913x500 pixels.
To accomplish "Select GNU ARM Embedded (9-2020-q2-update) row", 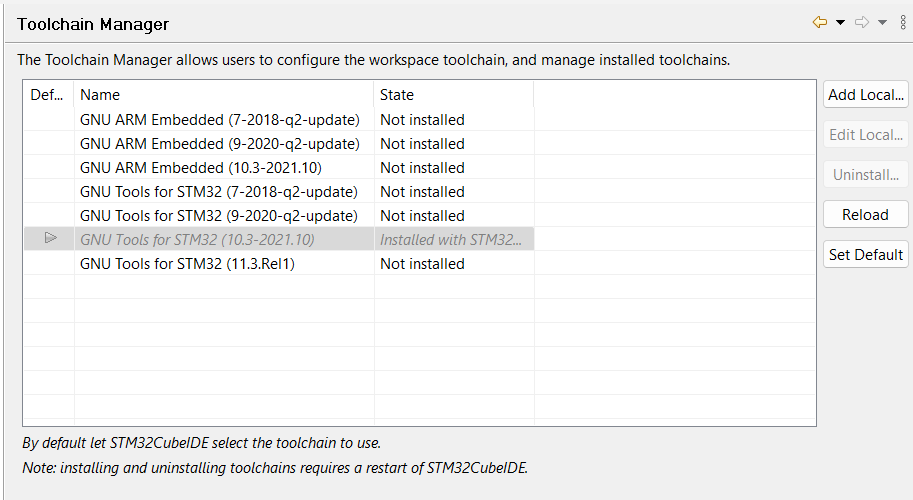I will click(x=219, y=144).
